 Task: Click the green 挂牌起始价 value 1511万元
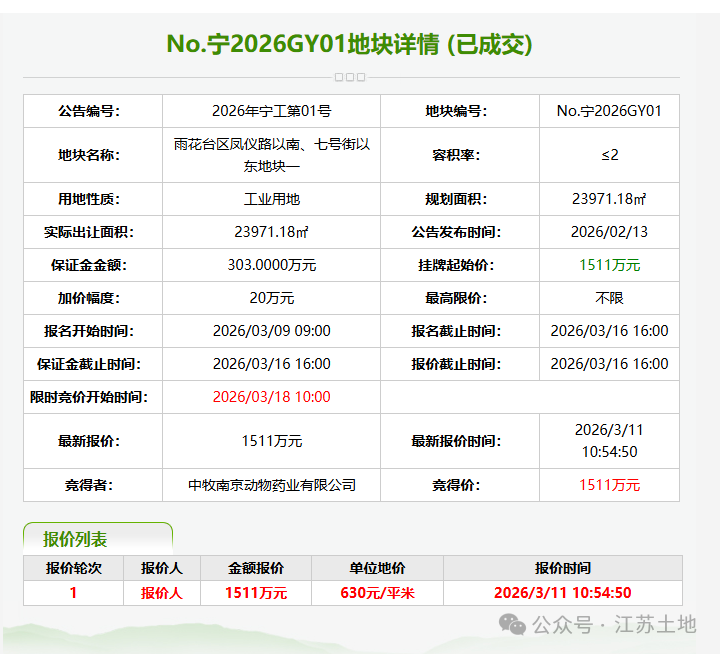click(x=609, y=265)
